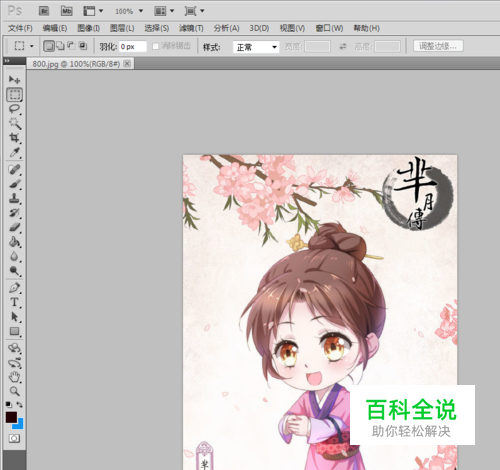Select the 3D Object Rotate tool
Viewport: 500px width, 470px height.
(14, 348)
